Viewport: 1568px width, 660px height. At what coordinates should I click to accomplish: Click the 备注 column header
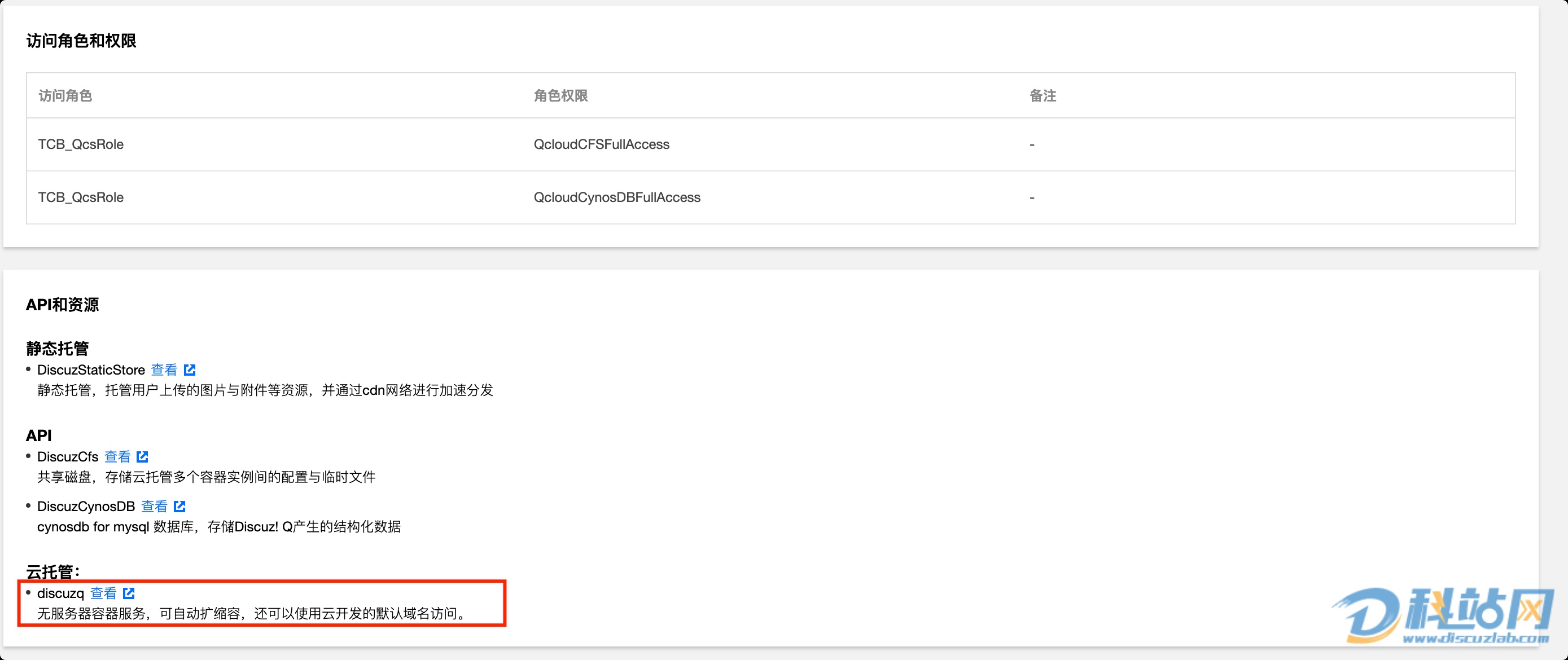[1043, 95]
